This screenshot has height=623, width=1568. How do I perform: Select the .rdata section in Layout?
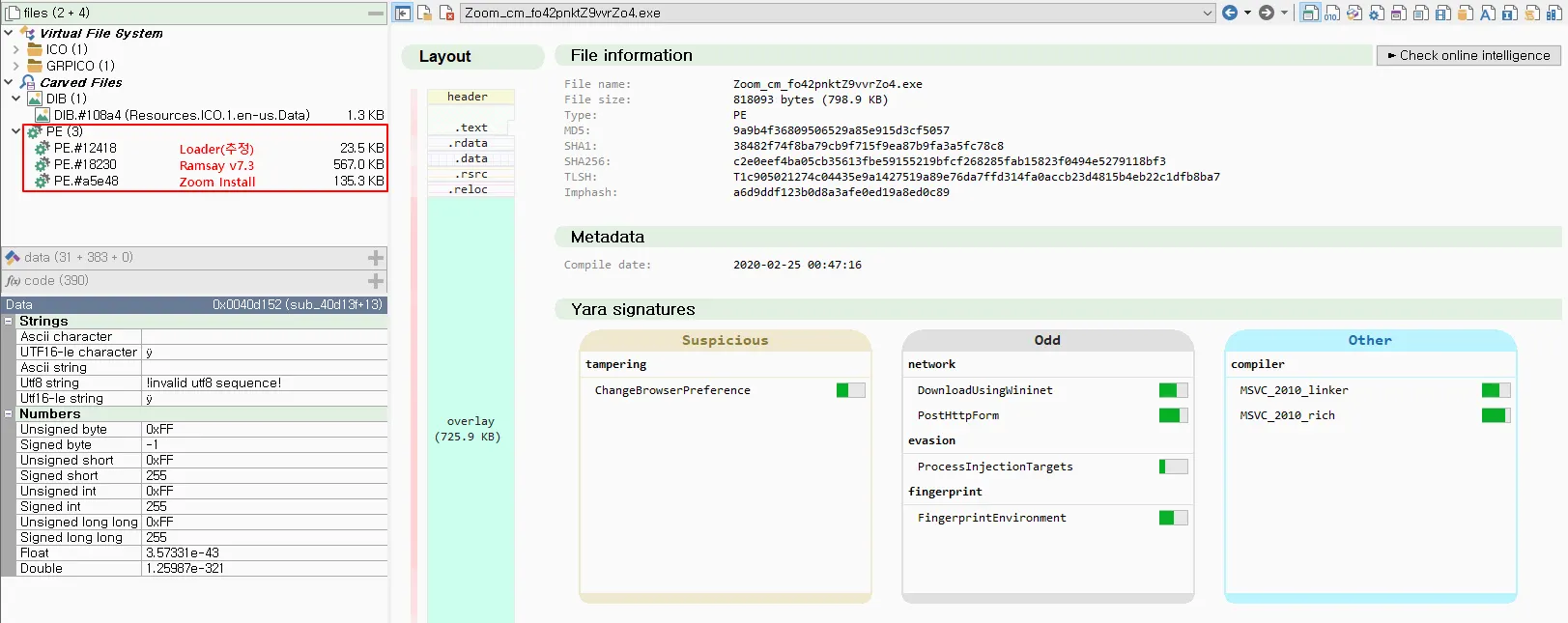coord(471,143)
